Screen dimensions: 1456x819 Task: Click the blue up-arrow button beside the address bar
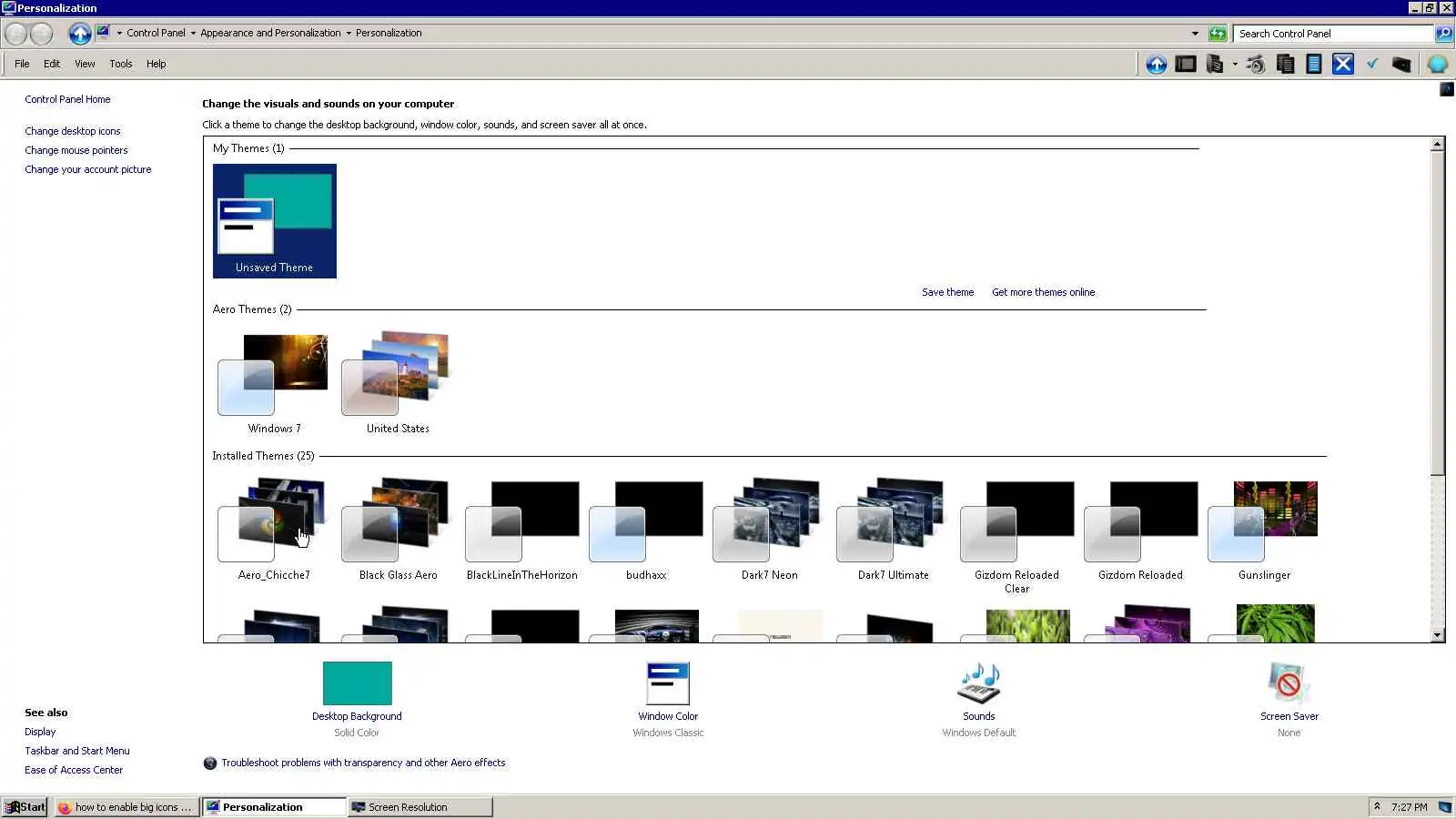(x=80, y=34)
